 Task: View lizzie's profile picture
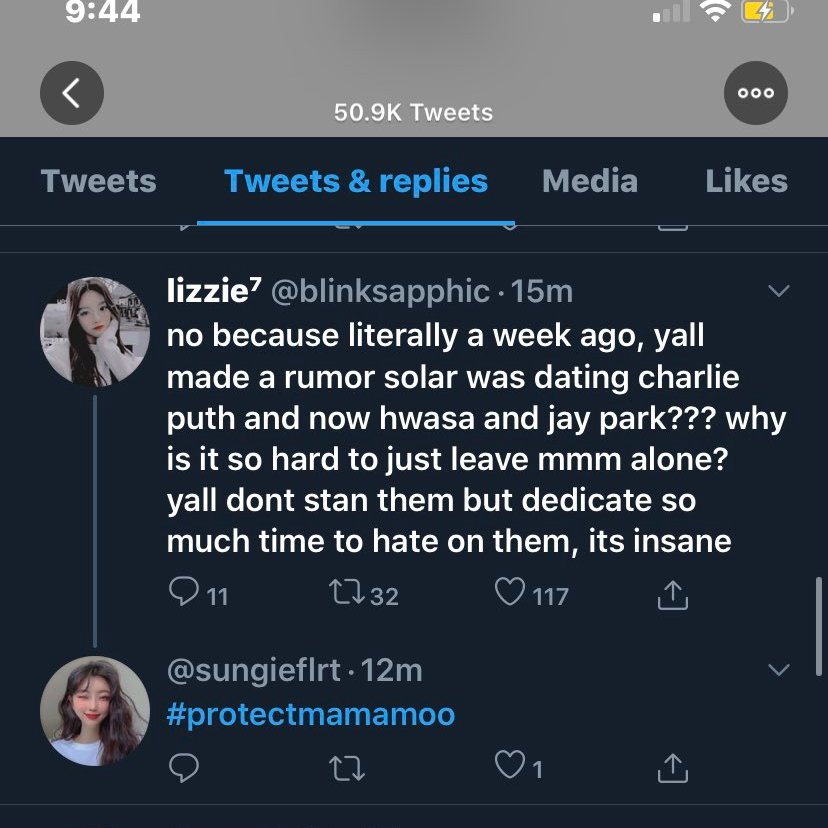[x=95, y=331]
